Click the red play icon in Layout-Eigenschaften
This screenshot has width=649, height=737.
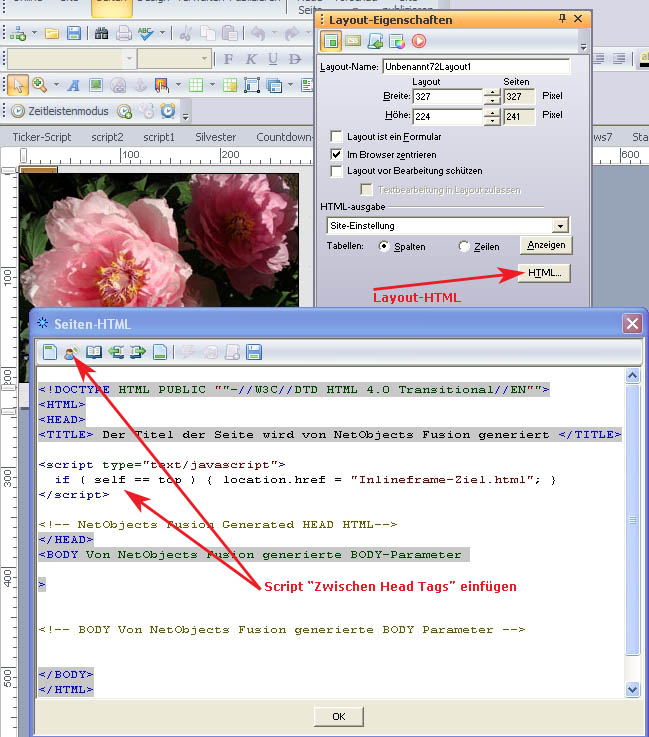(419, 41)
